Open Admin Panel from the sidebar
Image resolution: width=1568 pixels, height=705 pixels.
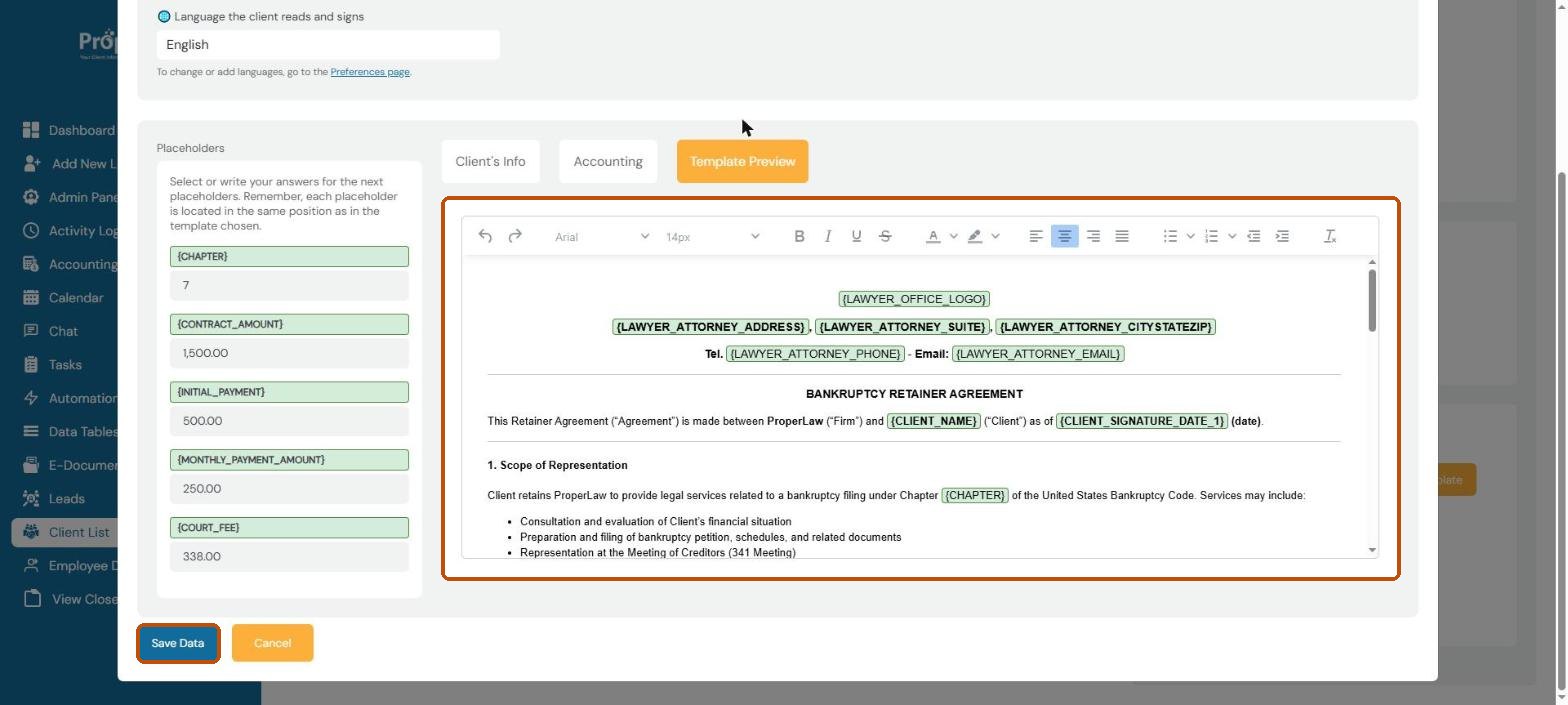pos(70,197)
